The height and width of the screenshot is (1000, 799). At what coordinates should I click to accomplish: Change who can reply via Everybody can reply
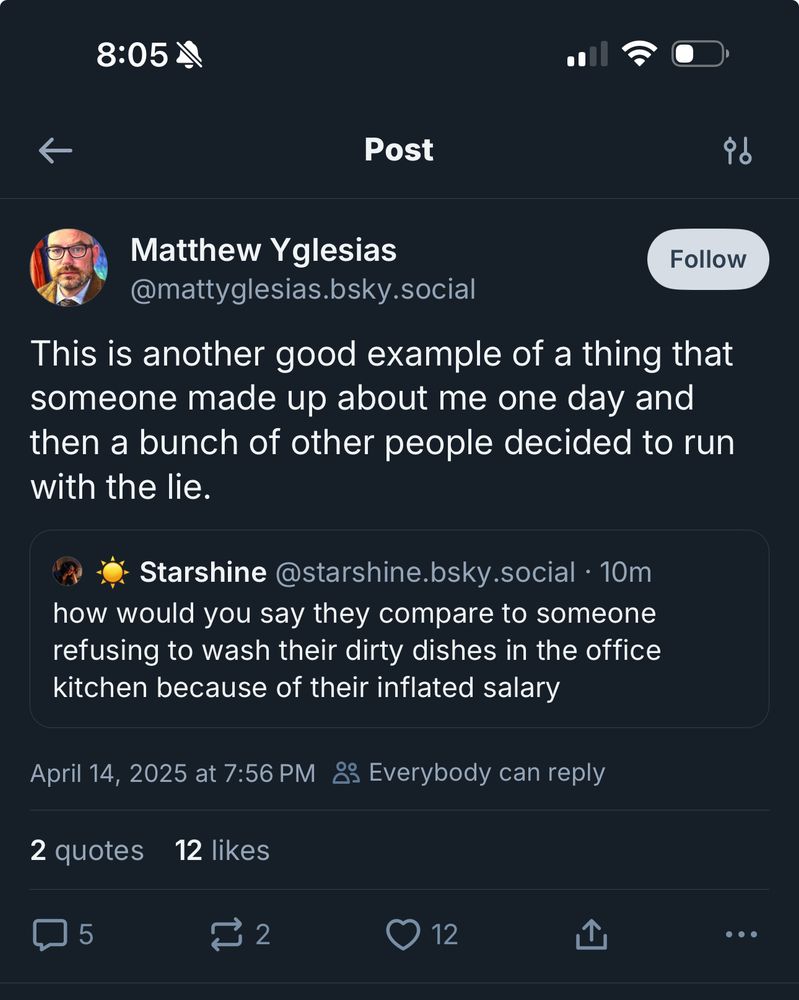tap(487, 771)
